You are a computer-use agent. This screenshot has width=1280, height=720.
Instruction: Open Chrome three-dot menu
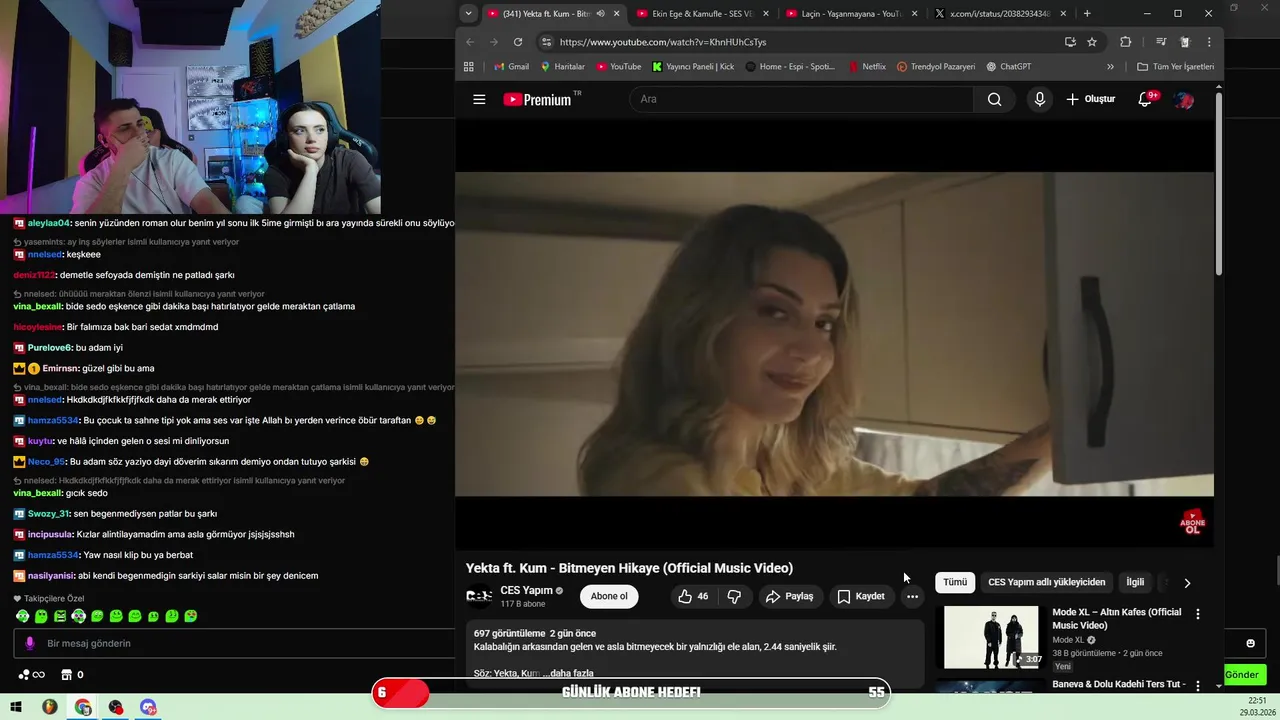(1209, 42)
